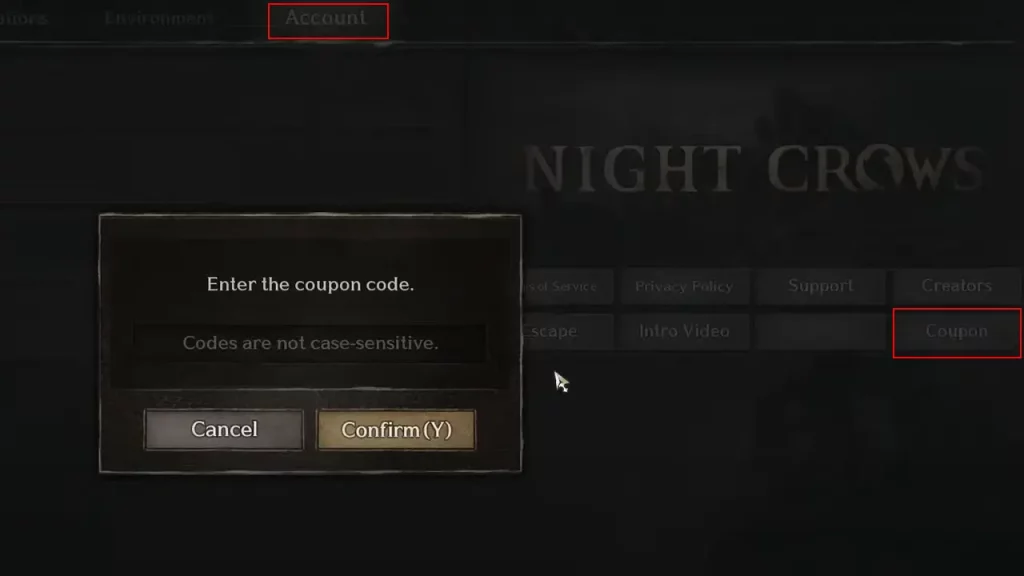Switch to the Account tab
The height and width of the screenshot is (576, 1024).
click(x=328, y=20)
